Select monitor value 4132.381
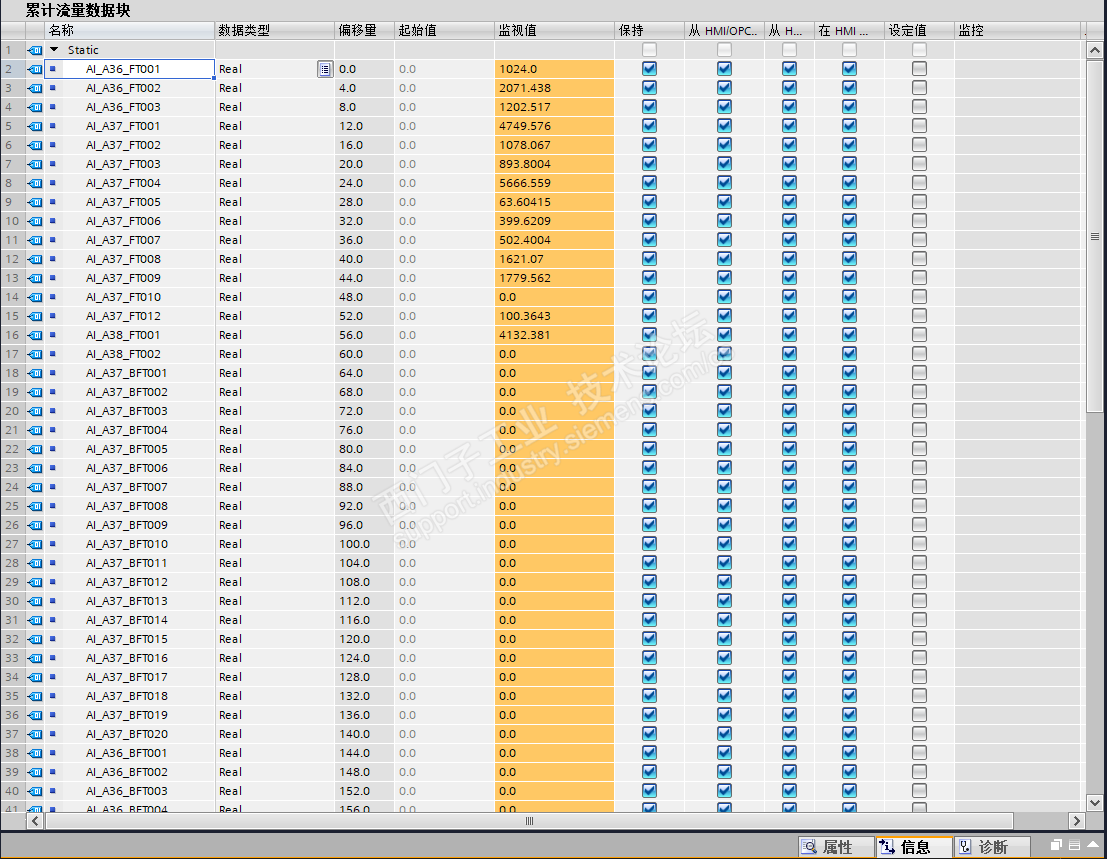Image resolution: width=1107 pixels, height=859 pixels. tap(555, 335)
